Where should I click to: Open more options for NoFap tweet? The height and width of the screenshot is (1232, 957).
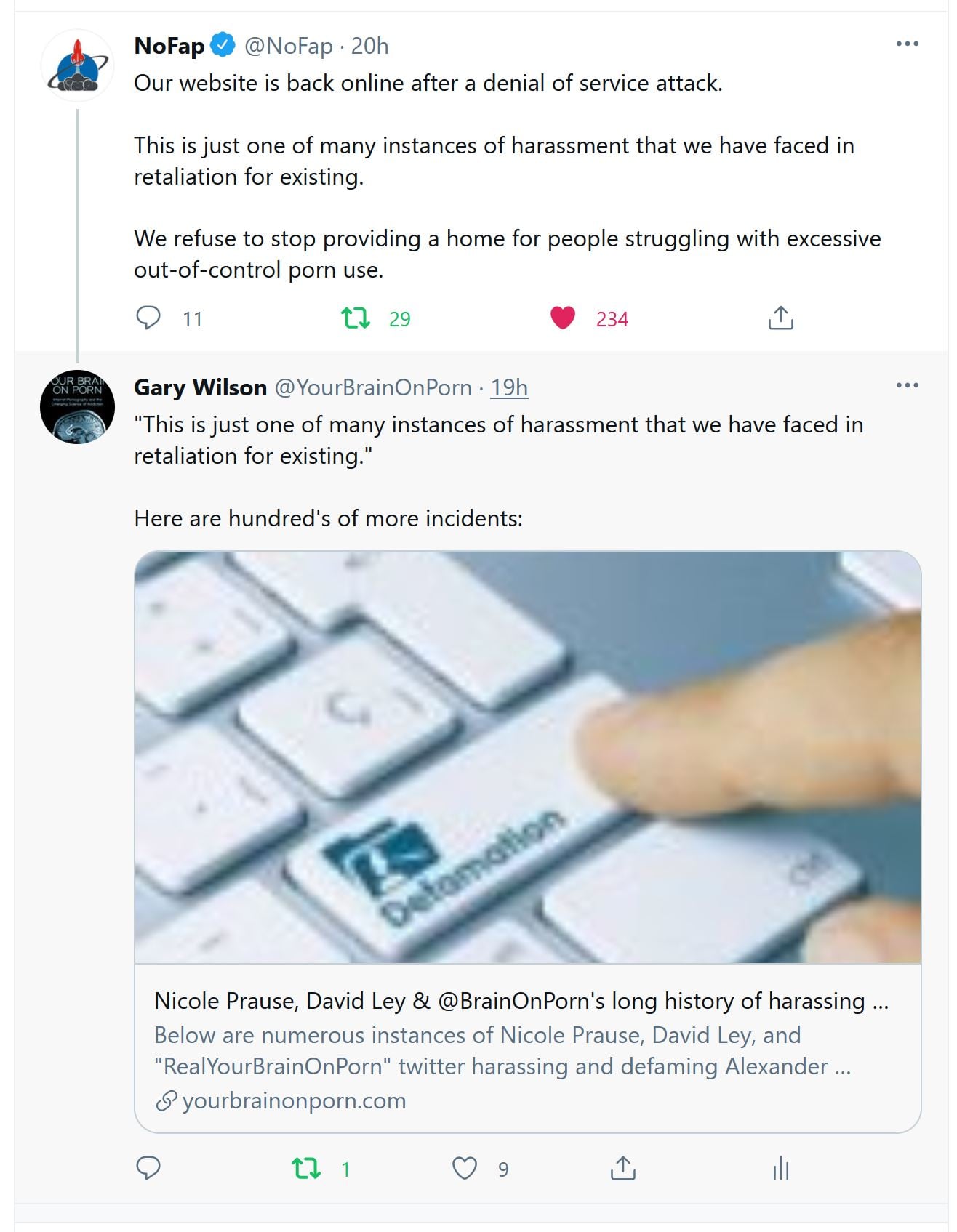point(907,44)
